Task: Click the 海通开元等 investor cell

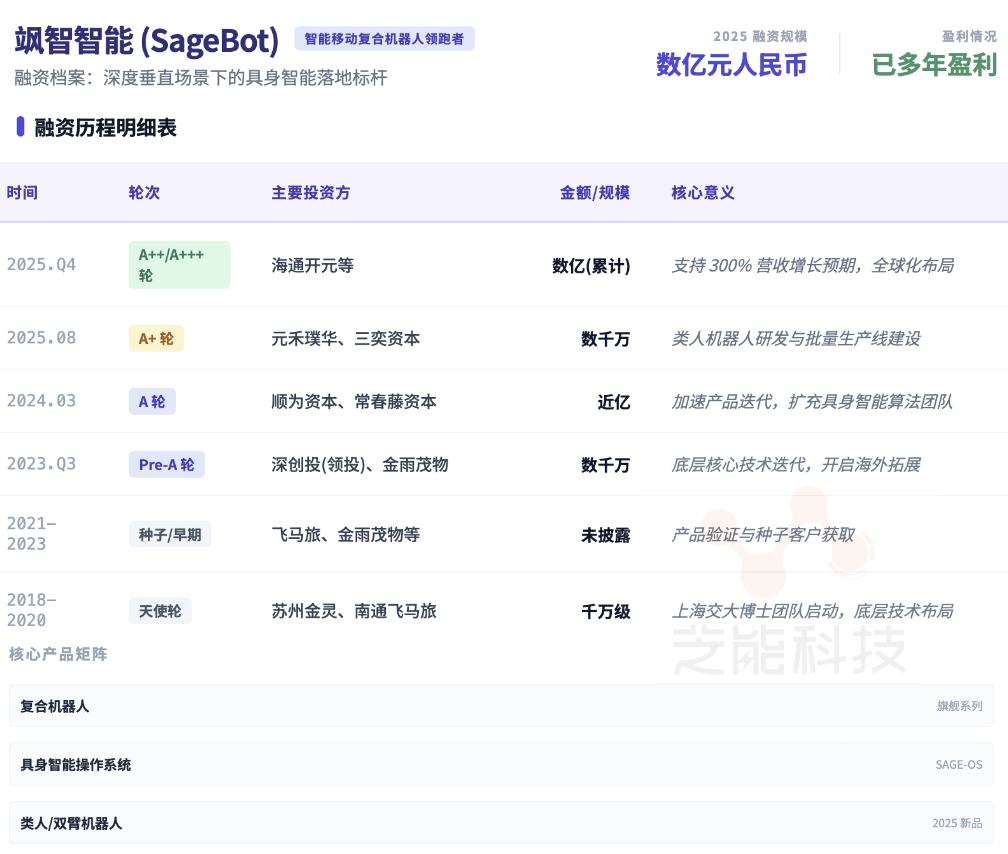Action: (312, 265)
